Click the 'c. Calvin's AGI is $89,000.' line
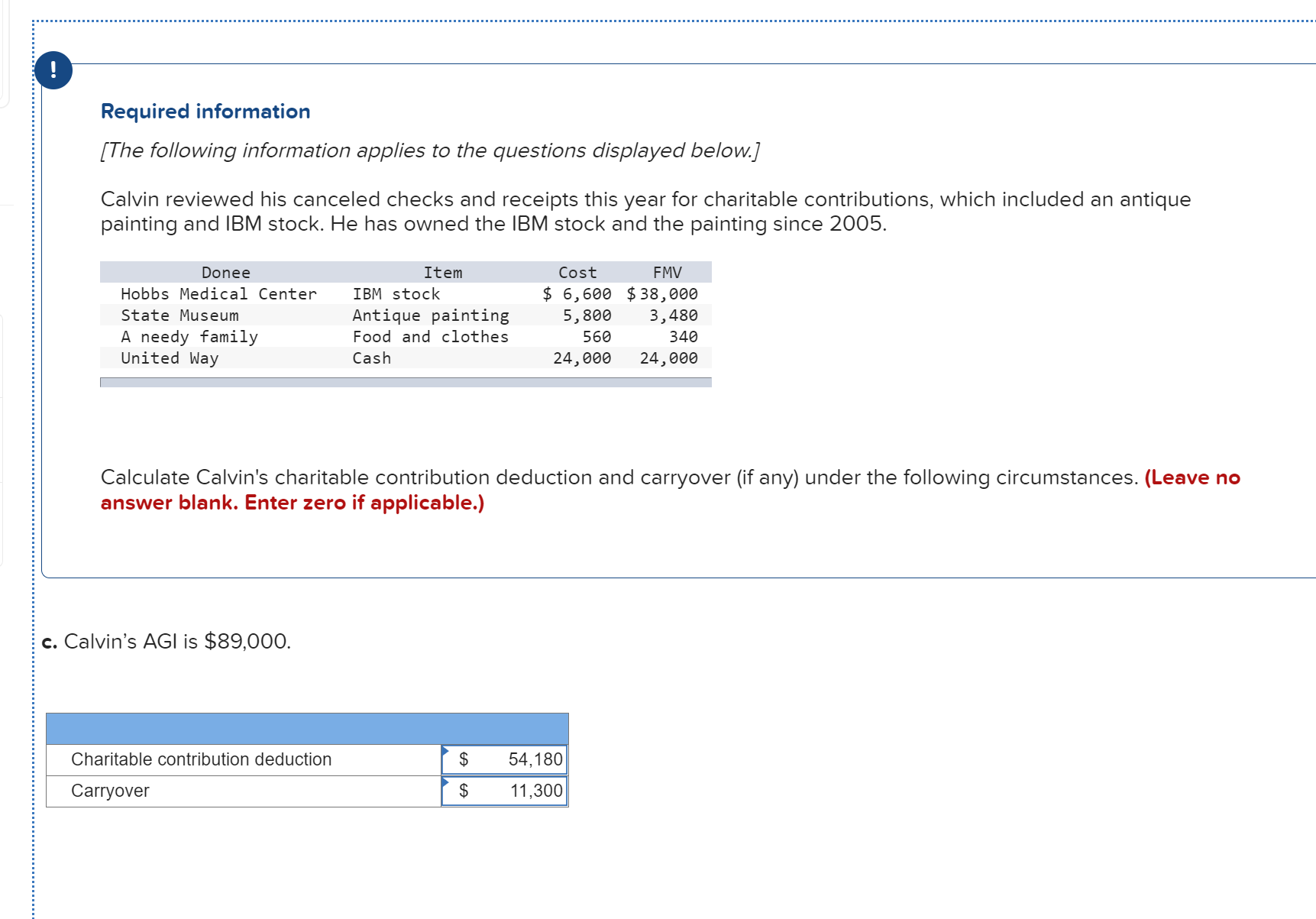The image size is (1316, 919). [x=167, y=641]
